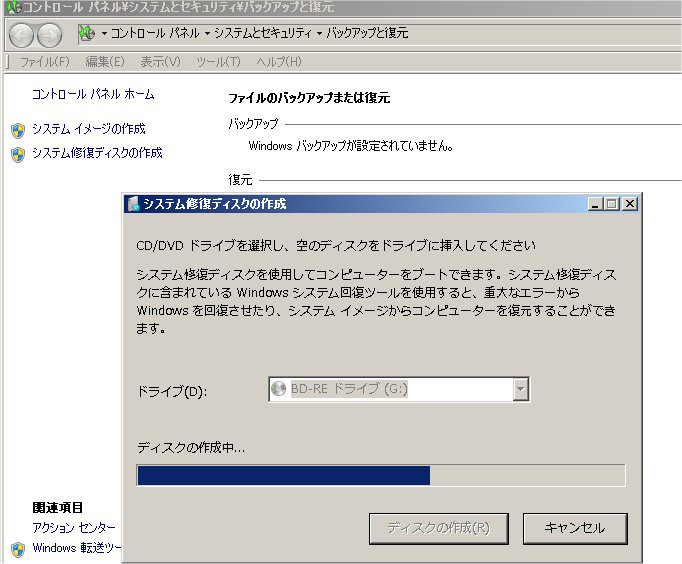682x564 pixels.
Task: Click the Back navigation arrow button
Action: (21, 35)
